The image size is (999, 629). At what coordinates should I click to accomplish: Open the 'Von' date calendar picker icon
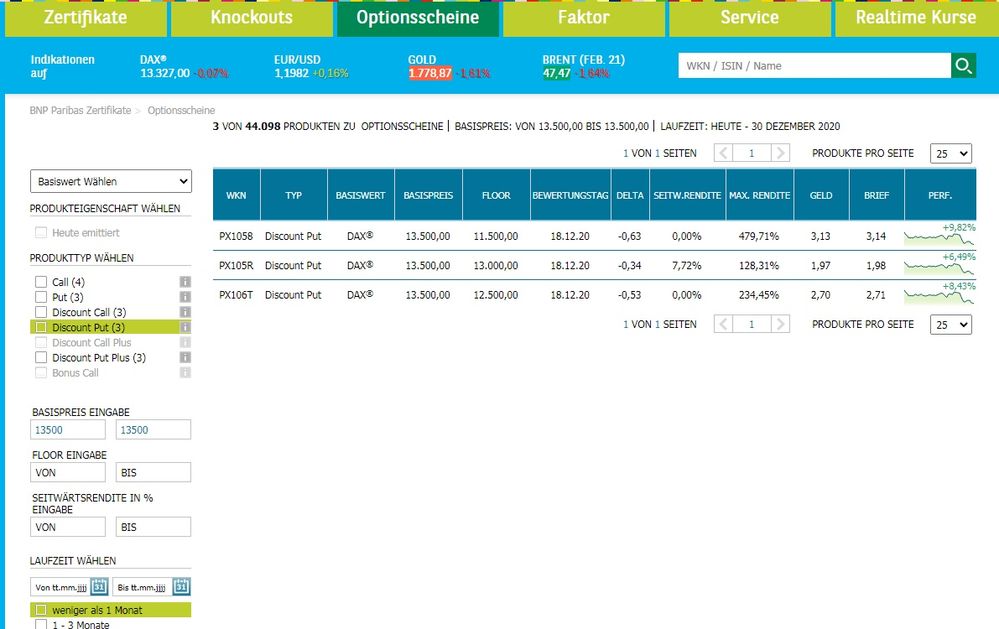point(99,587)
